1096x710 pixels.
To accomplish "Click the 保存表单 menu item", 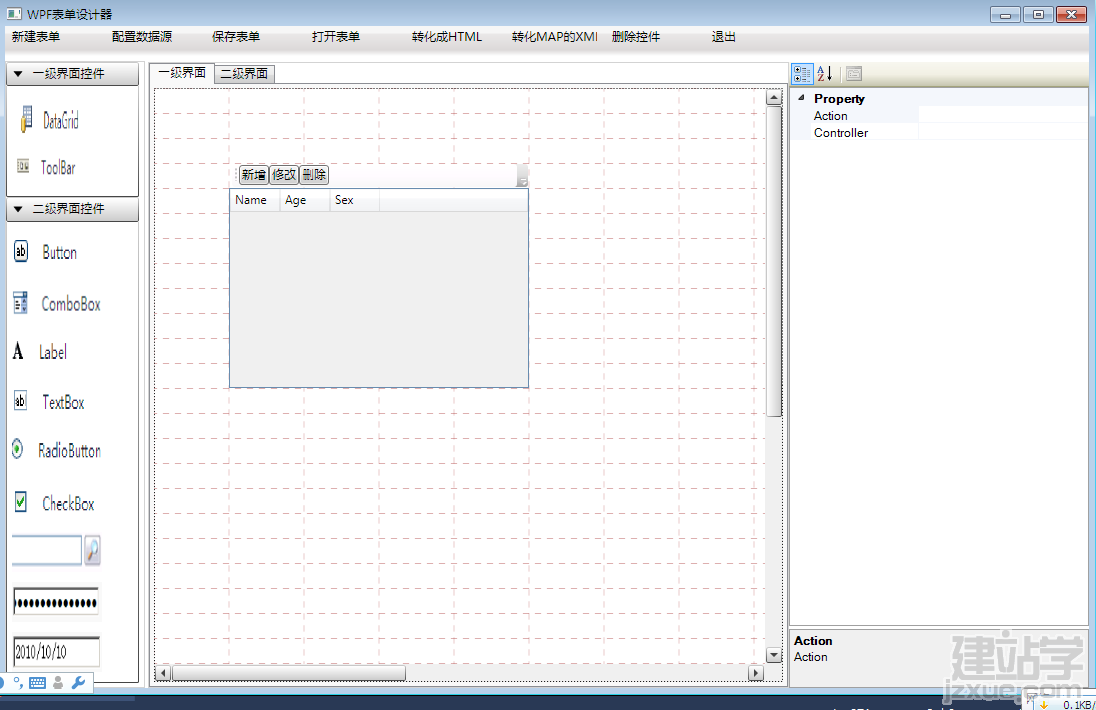I will click(236, 36).
